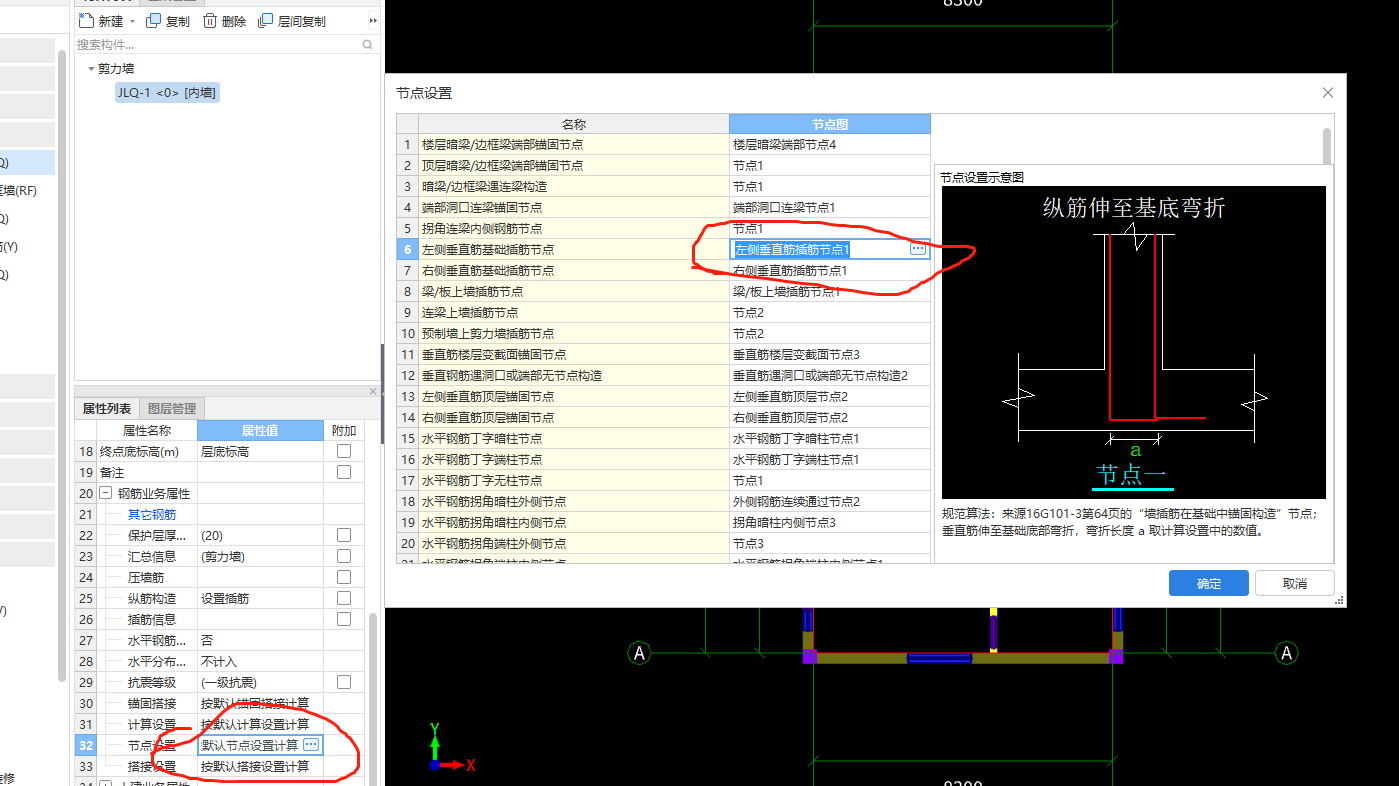Select JLQ-1 <0> [内墙] component
The image size is (1399, 786).
point(167,93)
